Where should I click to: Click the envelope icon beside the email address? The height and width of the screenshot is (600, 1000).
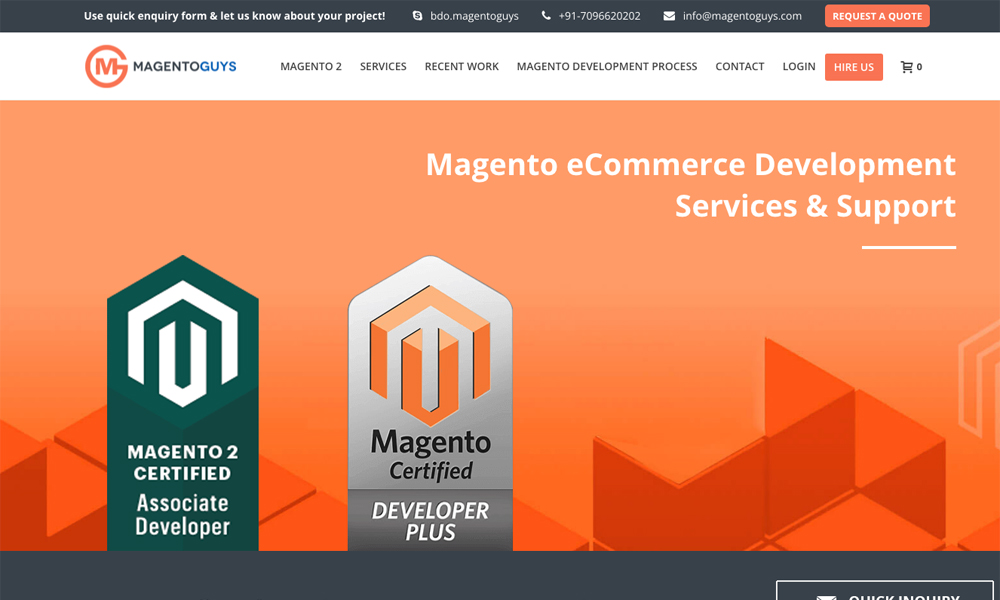(671, 16)
